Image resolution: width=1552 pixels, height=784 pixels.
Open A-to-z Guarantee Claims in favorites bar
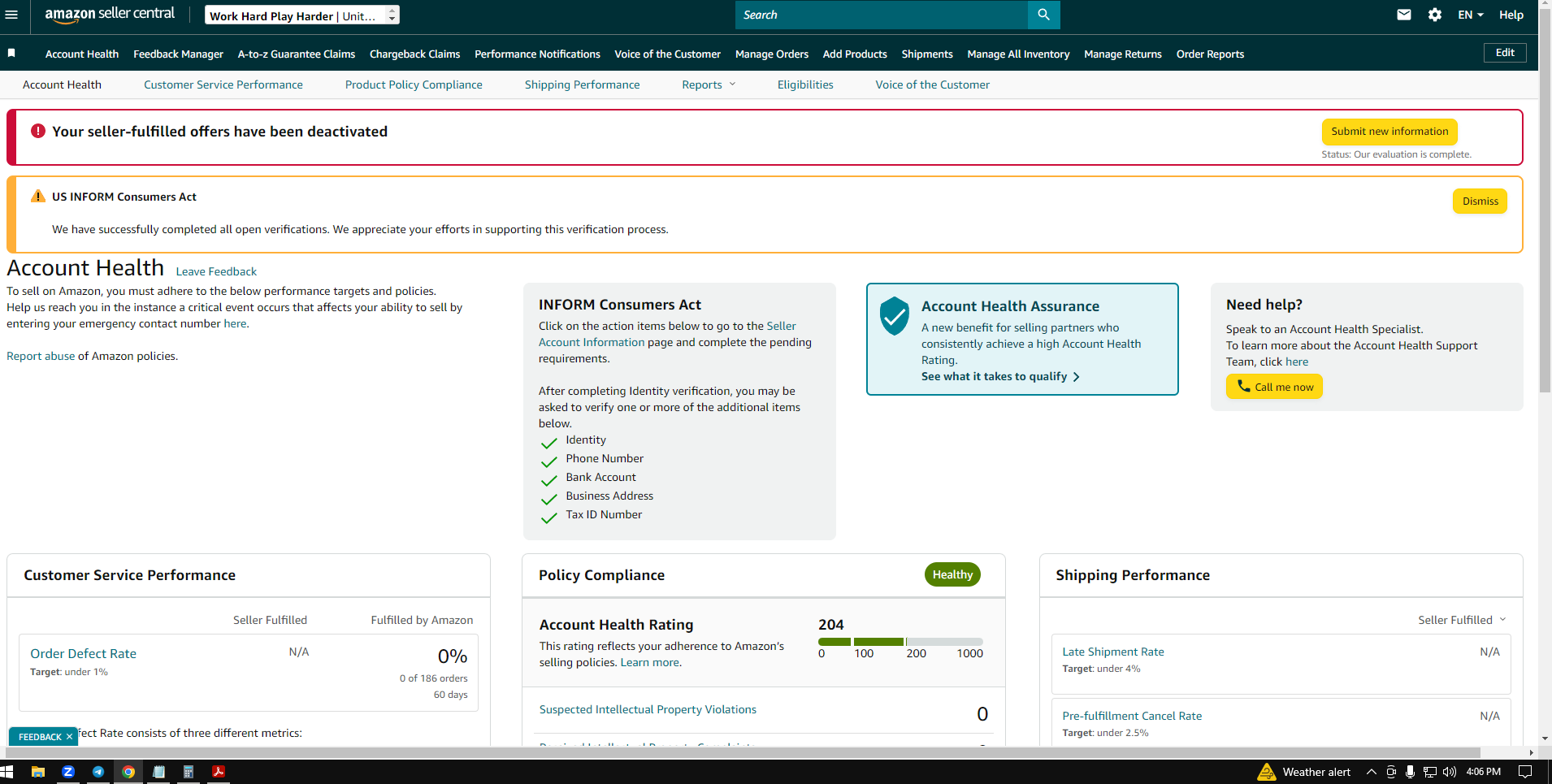(297, 54)
